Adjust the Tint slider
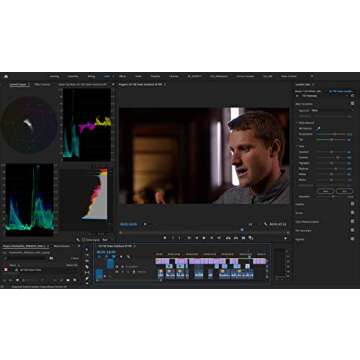Viewport: 360px width, 360px height. point(331,140)
